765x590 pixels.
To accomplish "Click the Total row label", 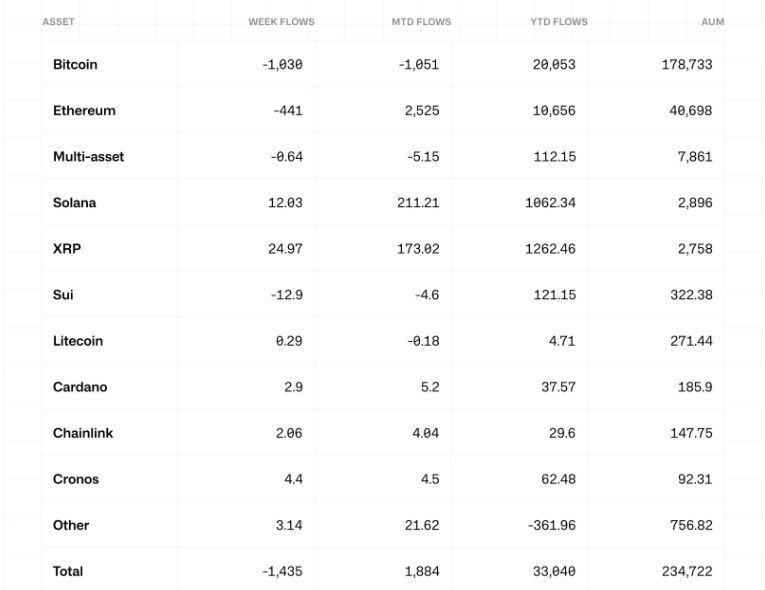I will click(x=68, y=571).
